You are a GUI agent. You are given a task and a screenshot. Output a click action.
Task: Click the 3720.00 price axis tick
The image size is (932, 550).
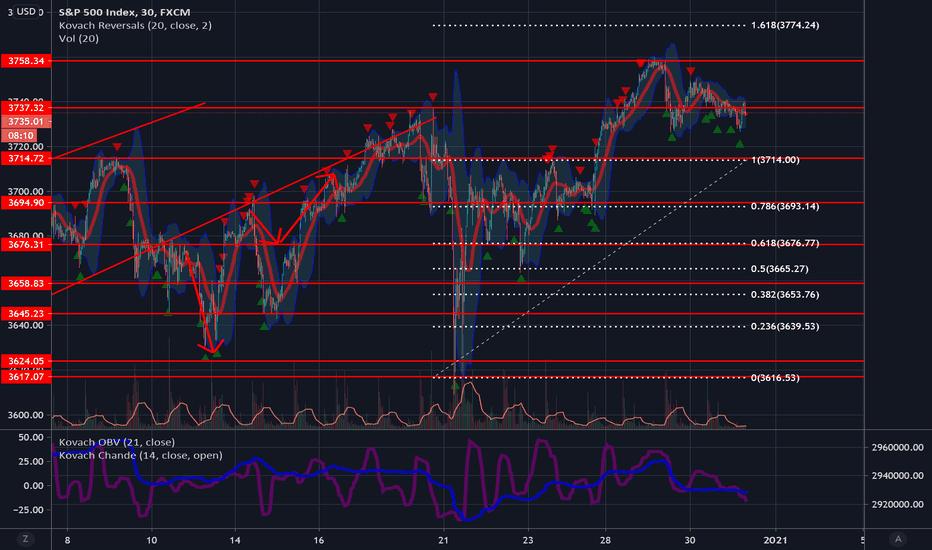tap(26, 146)
